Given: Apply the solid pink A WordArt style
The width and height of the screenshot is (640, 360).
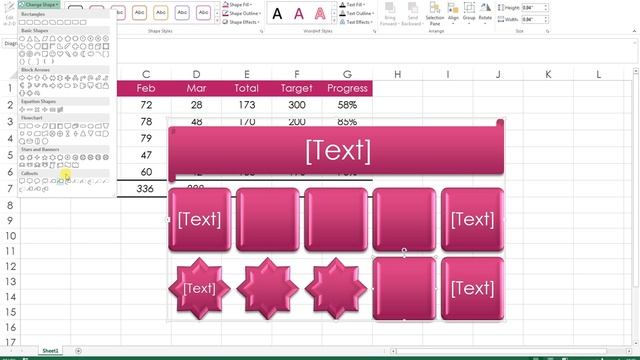Looking at the screenshot, I should pyautogui.click(x=299, y=14).
